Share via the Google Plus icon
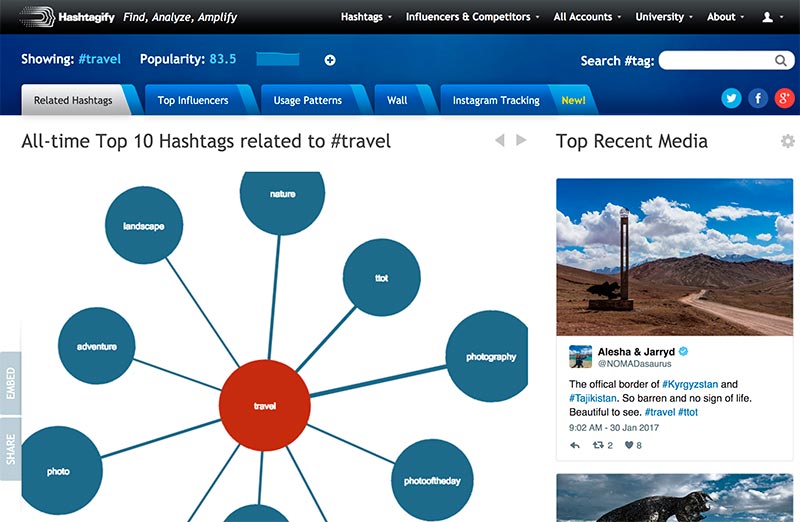The width and height of the screenshot is (800, 522). pyautogui.click(x=784, y=98)
